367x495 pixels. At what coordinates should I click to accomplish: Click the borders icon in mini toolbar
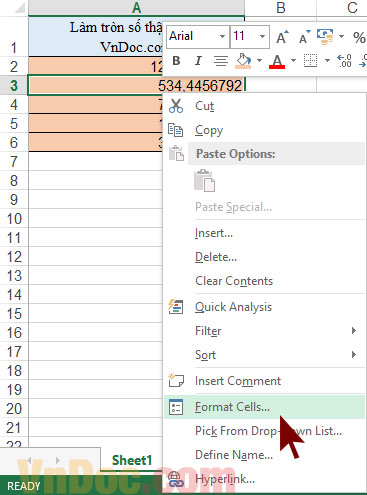coord(310,61)
